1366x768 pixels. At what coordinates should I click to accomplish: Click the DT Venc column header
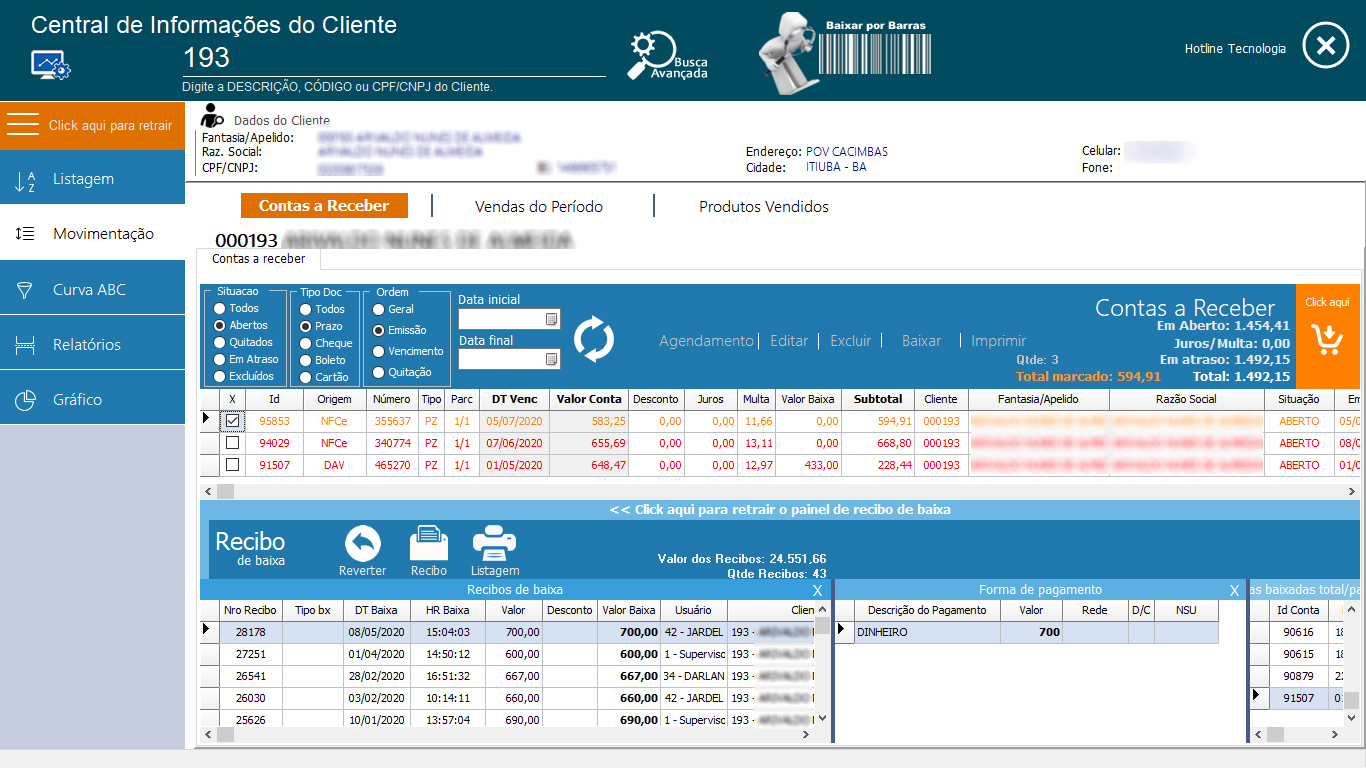coord(515,399)
